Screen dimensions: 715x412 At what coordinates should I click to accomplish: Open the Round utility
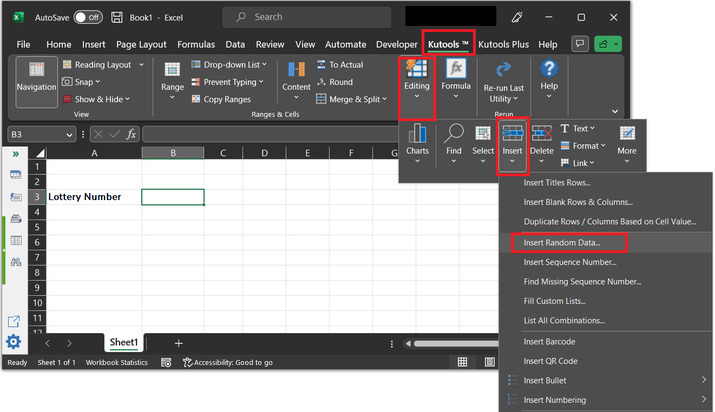tap(335, 82)
